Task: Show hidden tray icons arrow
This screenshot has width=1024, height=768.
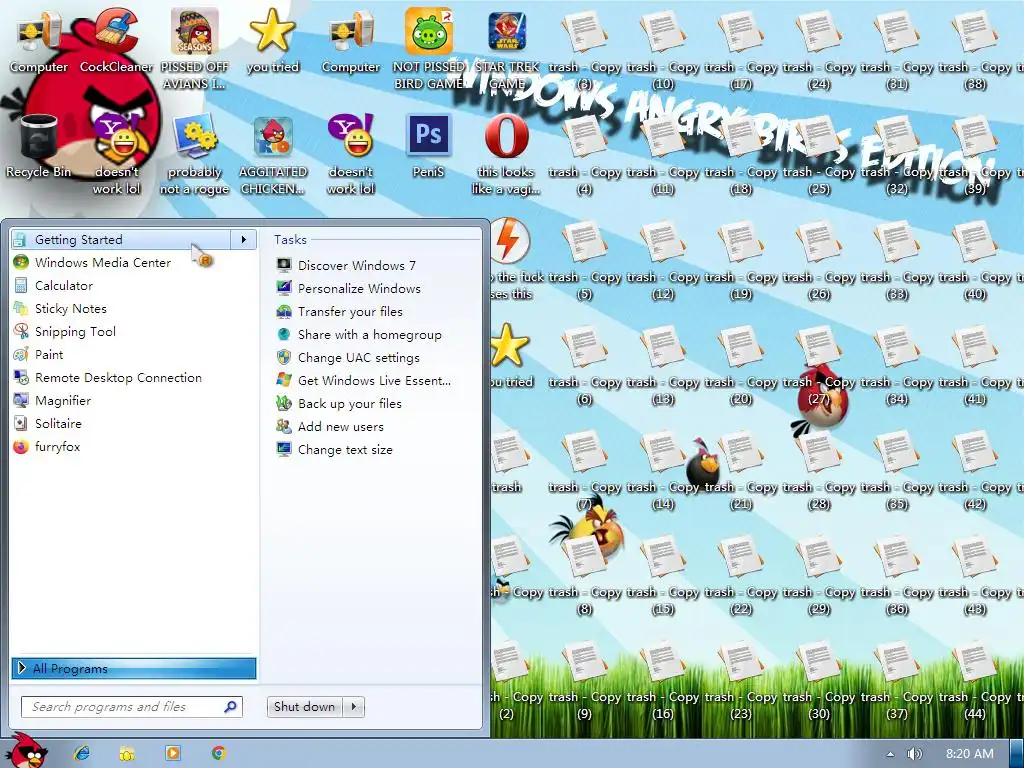Action: pos(889,754)
